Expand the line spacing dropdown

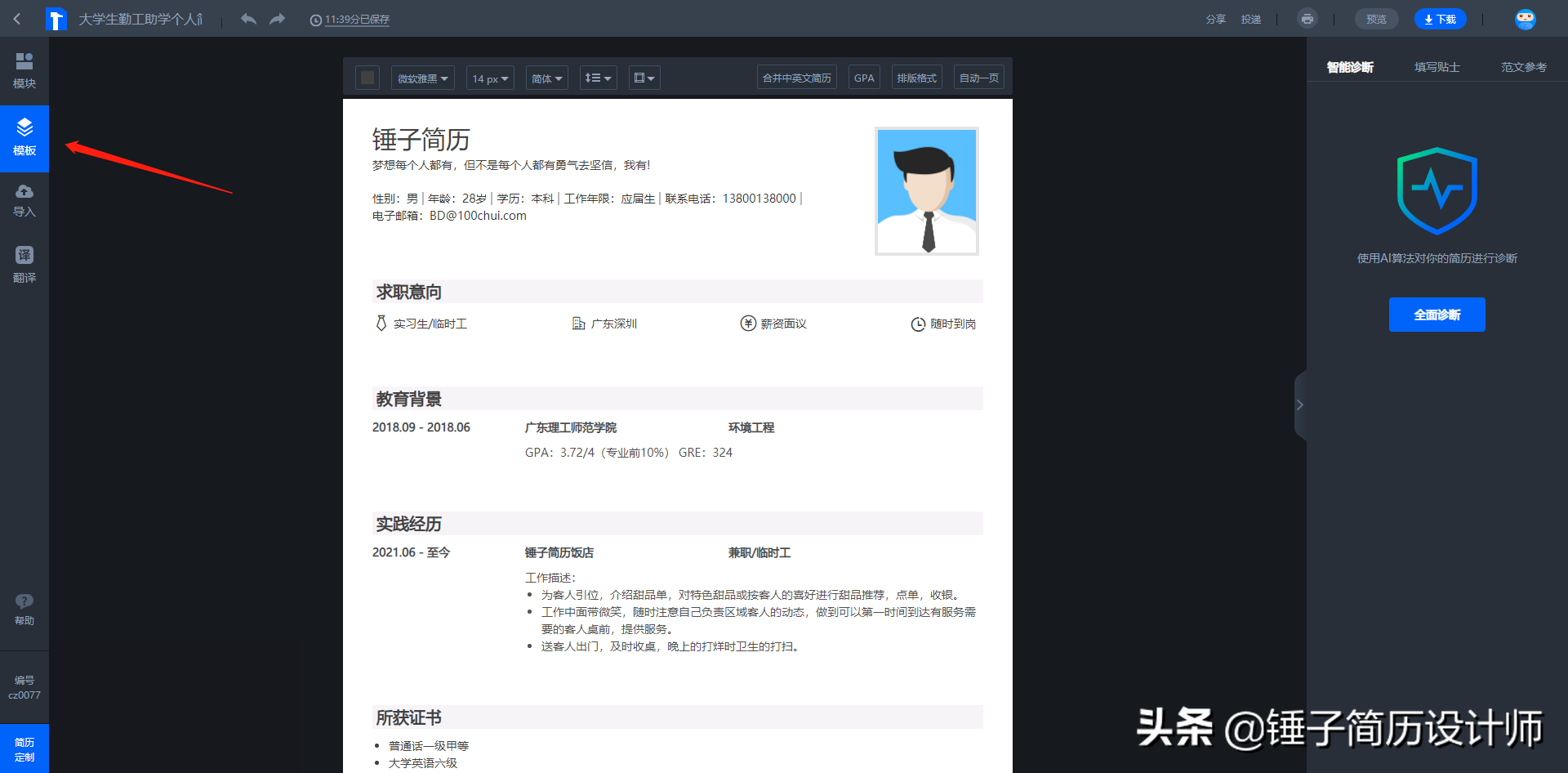point(598,78)
